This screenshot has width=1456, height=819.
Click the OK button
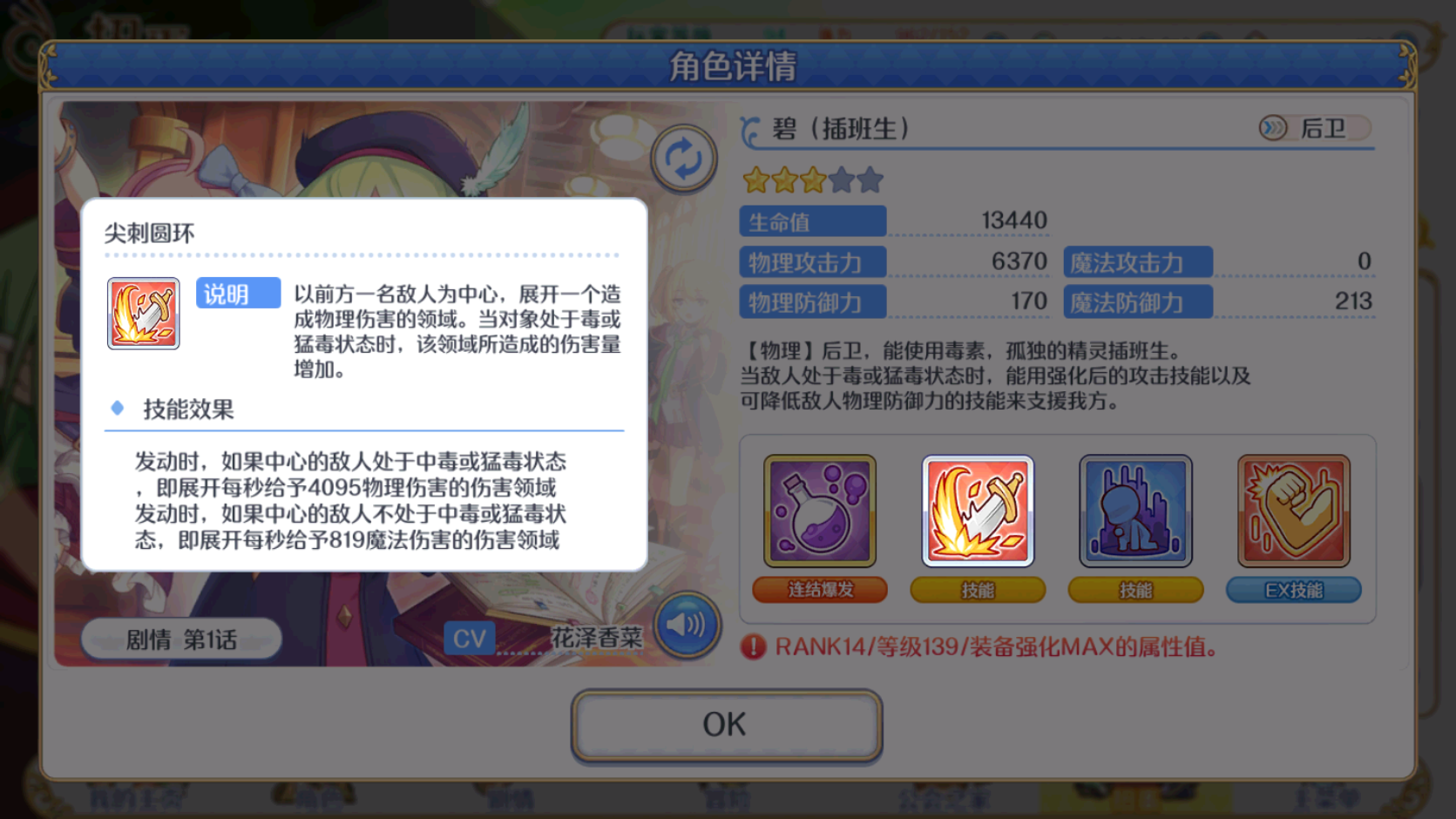point(727,725)
